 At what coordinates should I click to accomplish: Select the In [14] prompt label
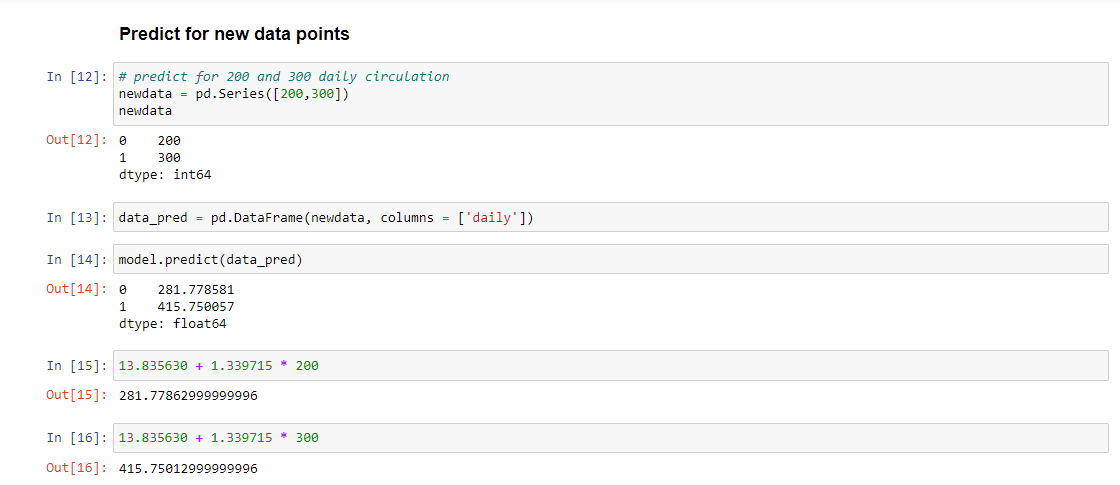[x=76, y=260]
